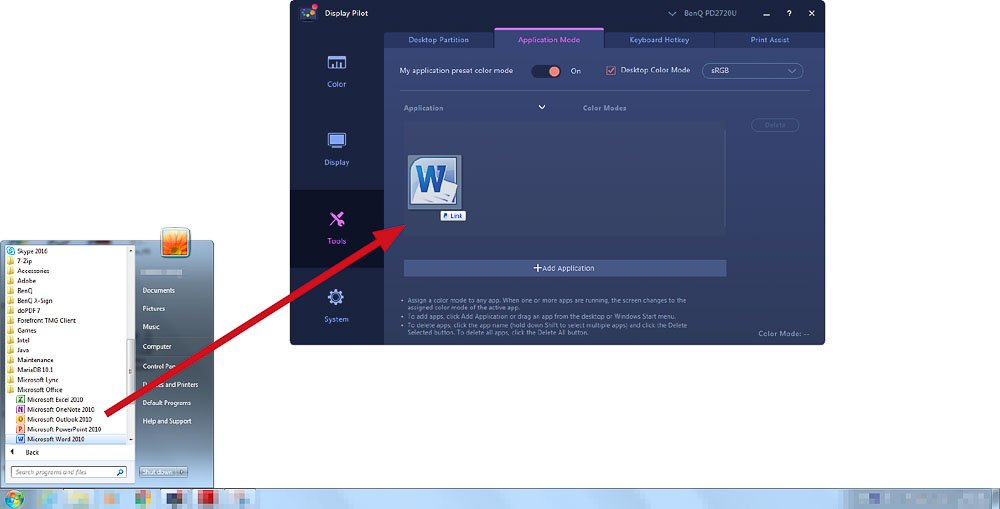Screen dimensions: 1000x509
Task: Click the Delete button
Action: click(775, 125)
